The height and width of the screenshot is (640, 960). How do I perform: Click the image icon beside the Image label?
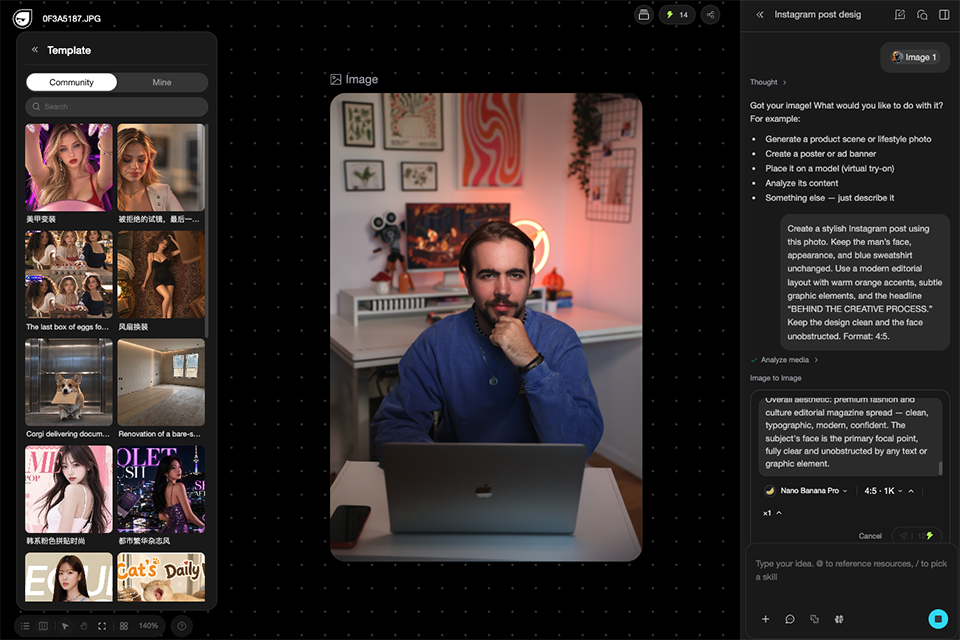[336, 79]
